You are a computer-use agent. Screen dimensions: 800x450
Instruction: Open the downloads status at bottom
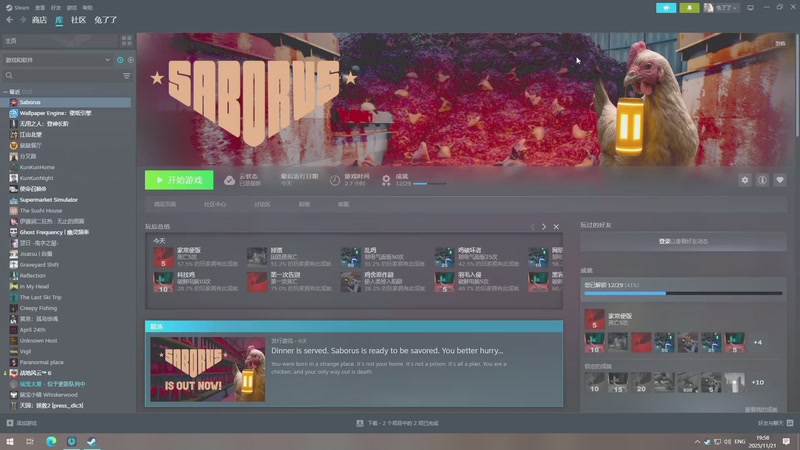(397, 423)
